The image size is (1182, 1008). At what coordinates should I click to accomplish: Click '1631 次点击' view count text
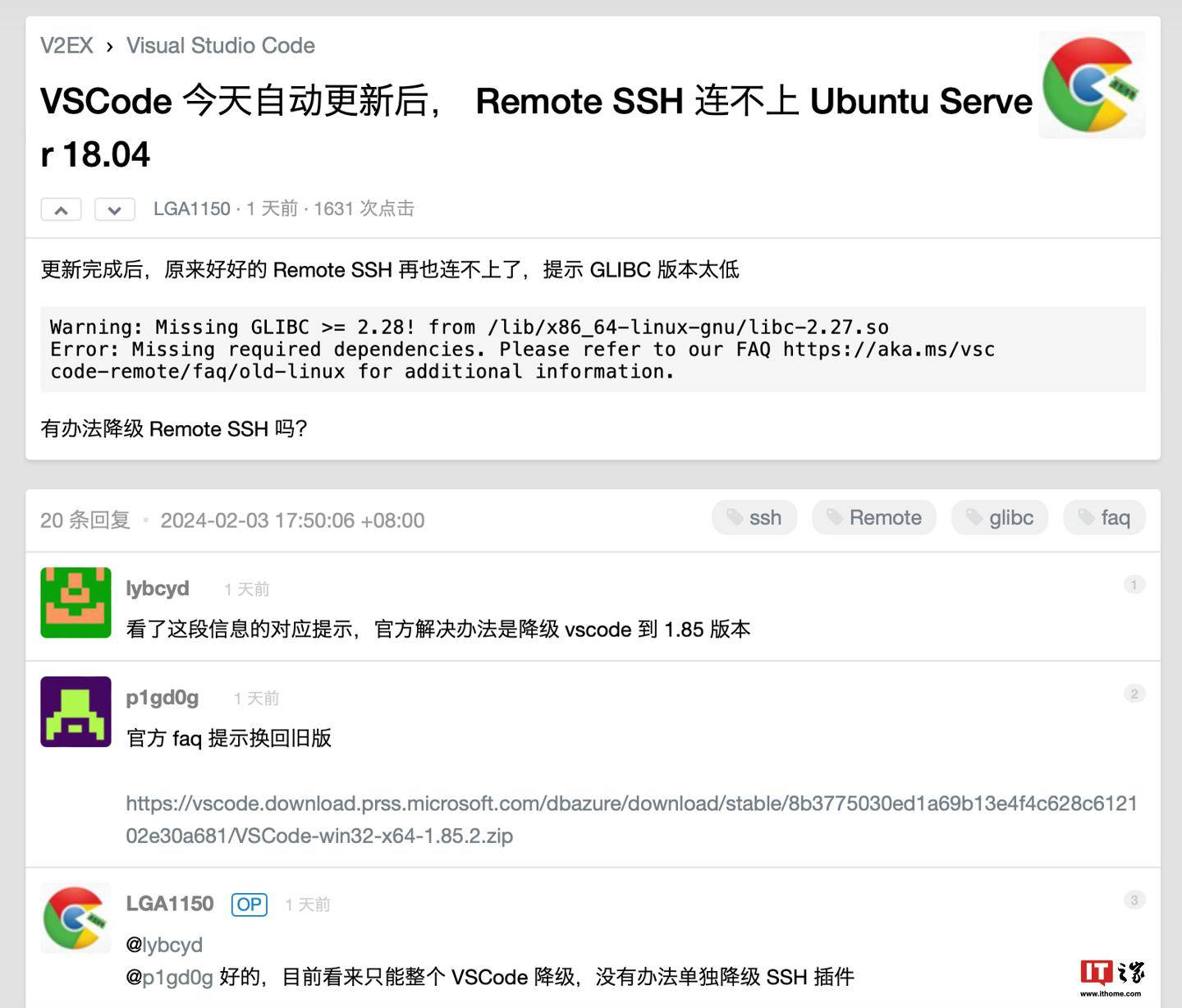tap(364, 208)
